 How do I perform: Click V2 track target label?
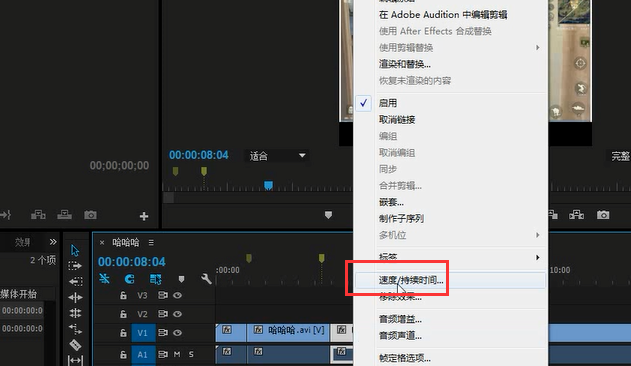click(x=142, y=314)
